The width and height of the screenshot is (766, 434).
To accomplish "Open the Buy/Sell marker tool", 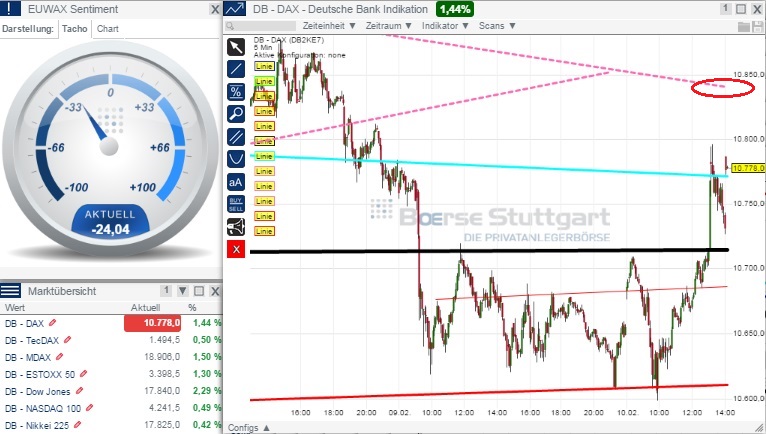I will (236, 204).
